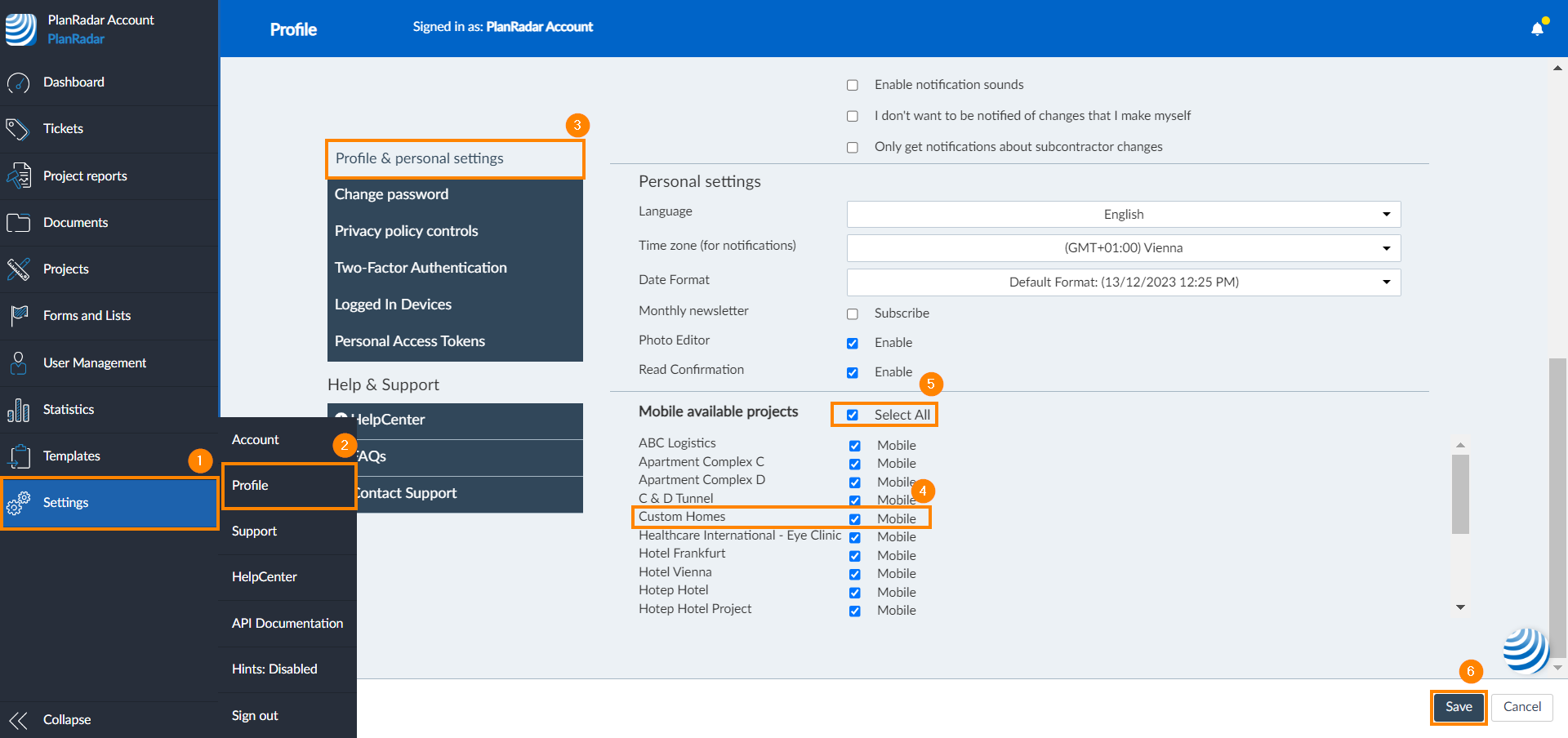Open Project reports icon in sidebar
This screenshot has height=738, width=1568.
18,176
